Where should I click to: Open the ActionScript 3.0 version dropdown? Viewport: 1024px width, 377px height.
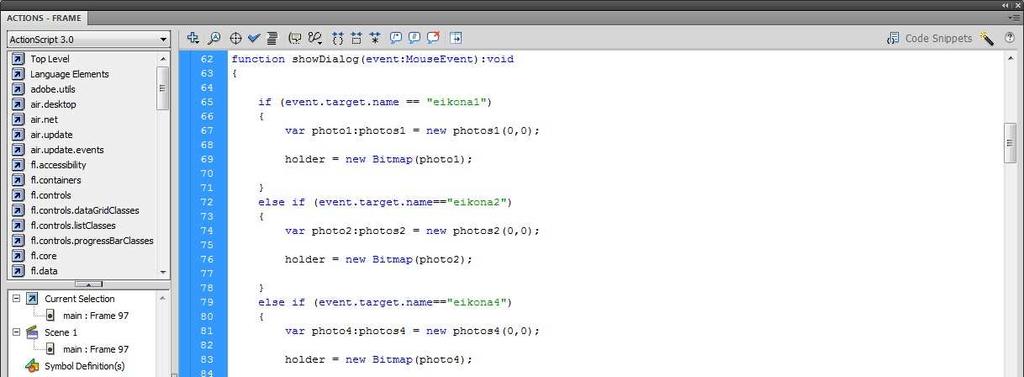click(89, 39)
